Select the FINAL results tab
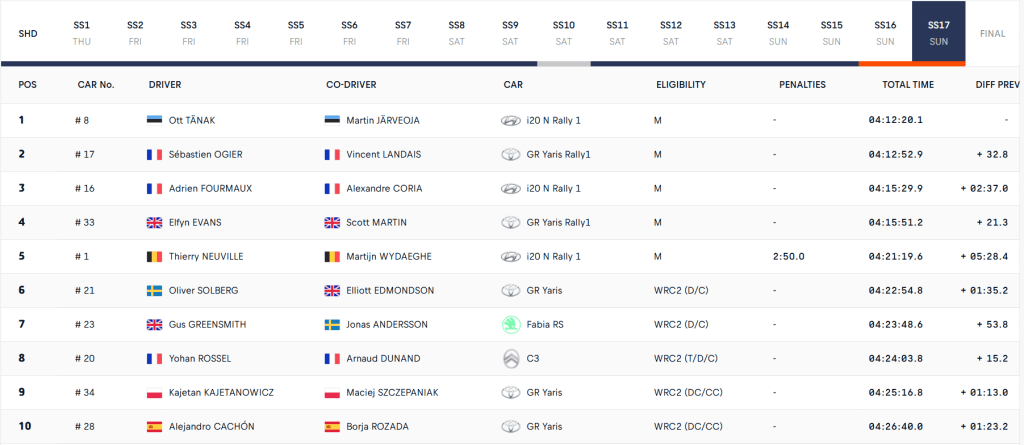This screenshot has height=445, width=1024. coord(993,33)
